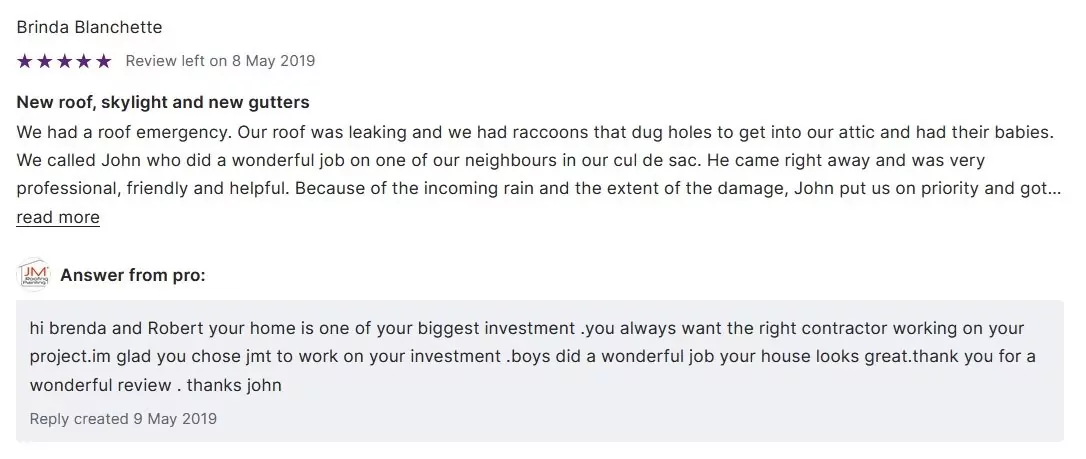1086x459 pixels.
Task: Click the third purple rating star
Action: pyautogui.click(x=64, y=61)
